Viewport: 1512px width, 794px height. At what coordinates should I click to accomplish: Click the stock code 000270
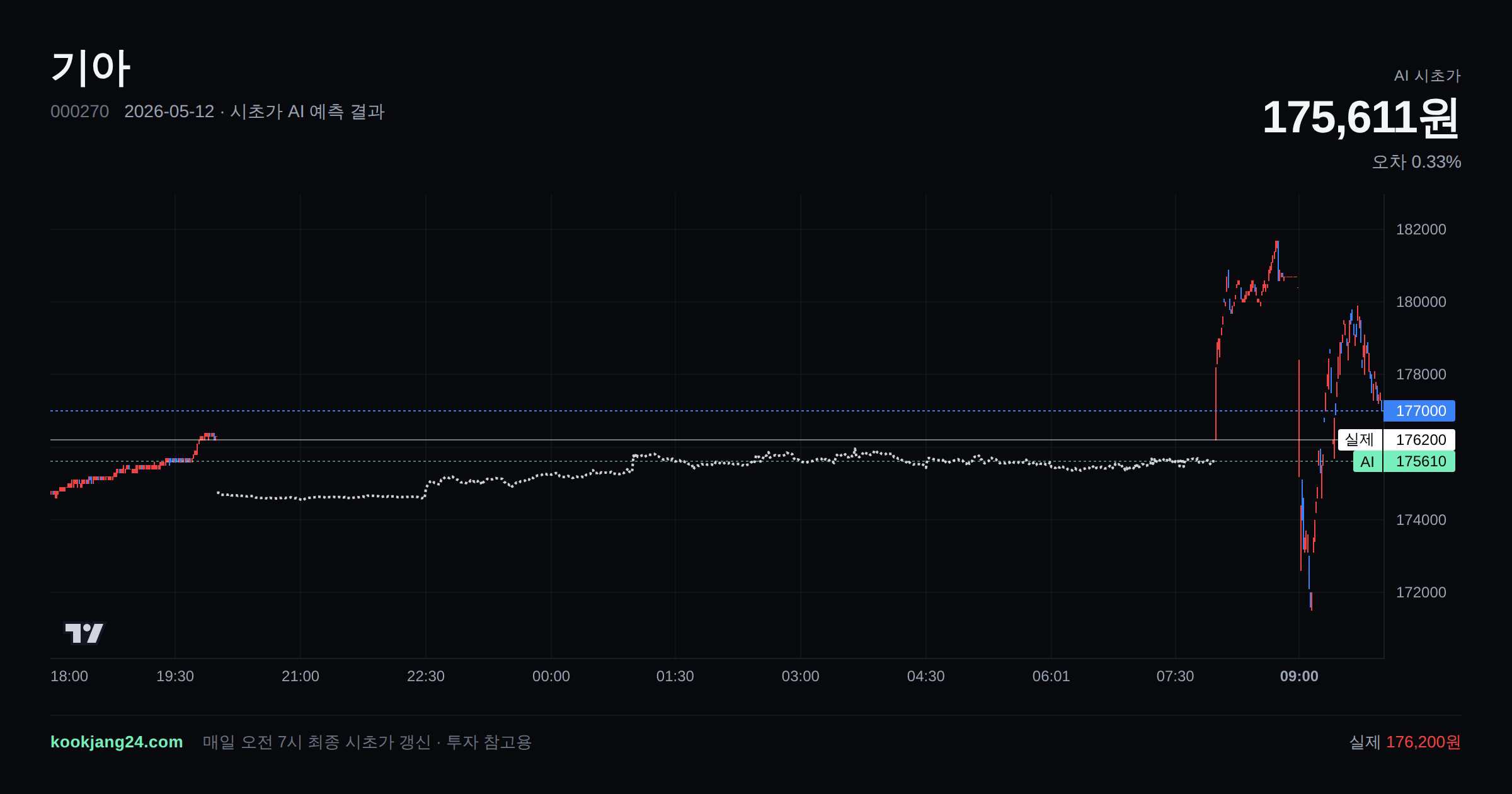(x=79, y=112)
